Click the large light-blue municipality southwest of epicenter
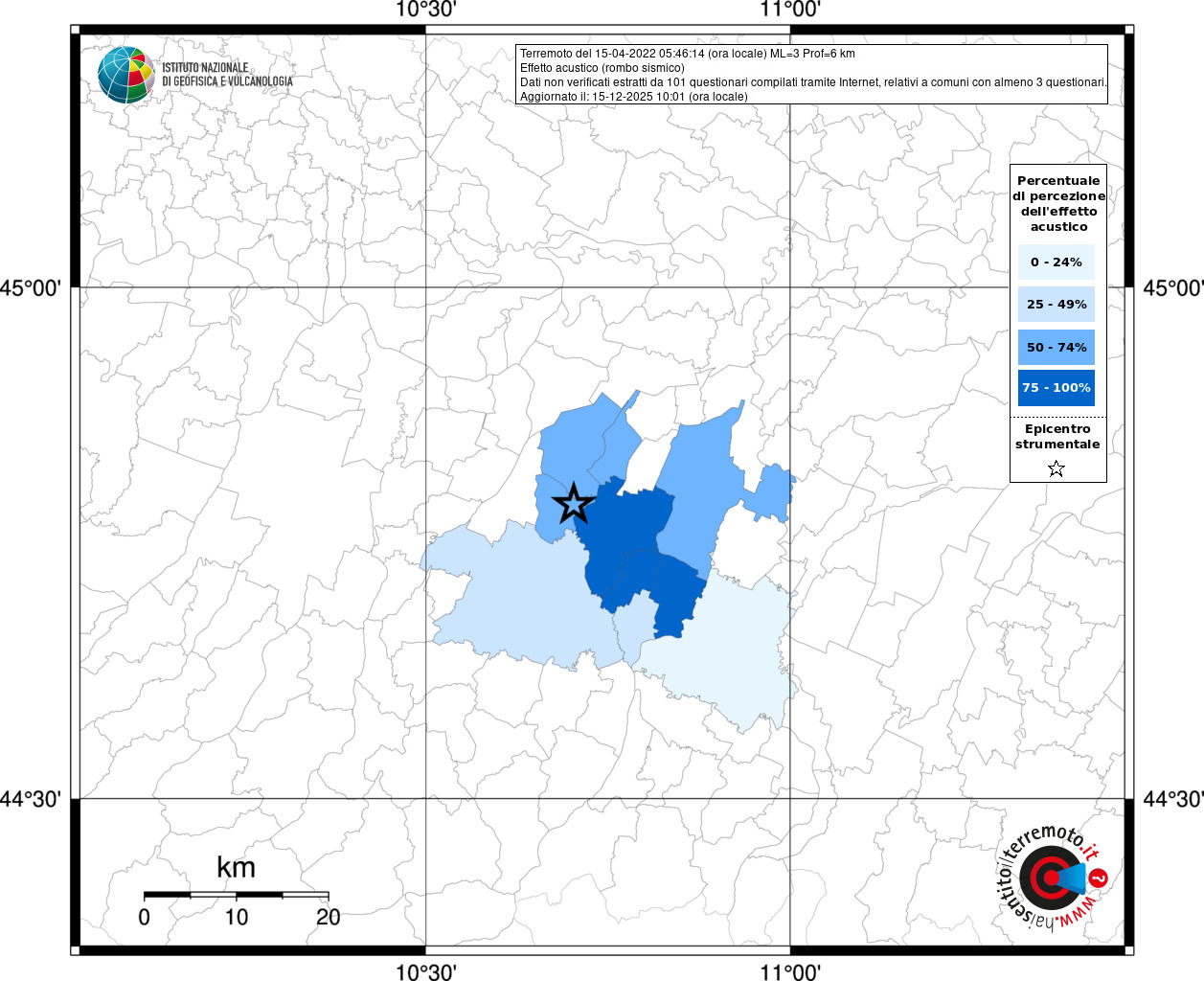 [527, 599]
